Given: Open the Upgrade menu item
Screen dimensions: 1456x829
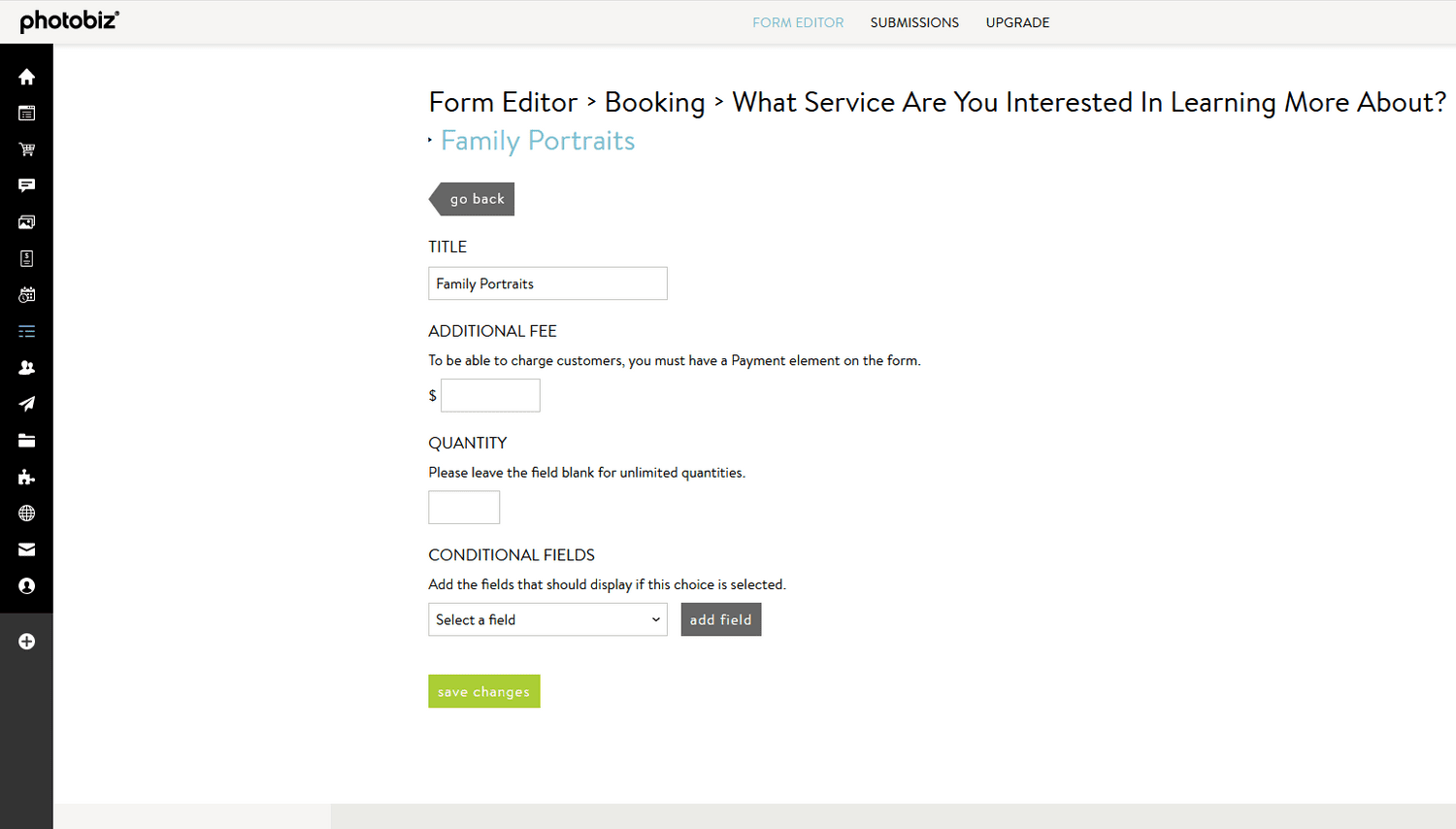Looking at the screenshot, I should 1017,22.
